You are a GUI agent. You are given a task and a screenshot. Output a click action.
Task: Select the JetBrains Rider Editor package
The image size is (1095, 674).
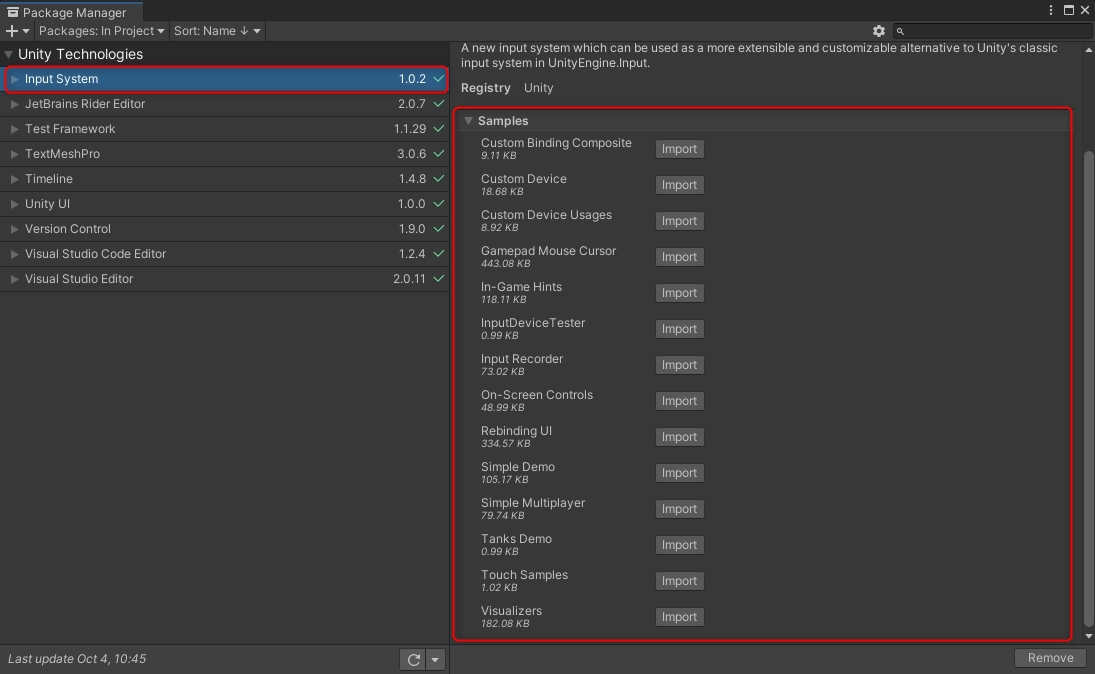tap(225, 104)
